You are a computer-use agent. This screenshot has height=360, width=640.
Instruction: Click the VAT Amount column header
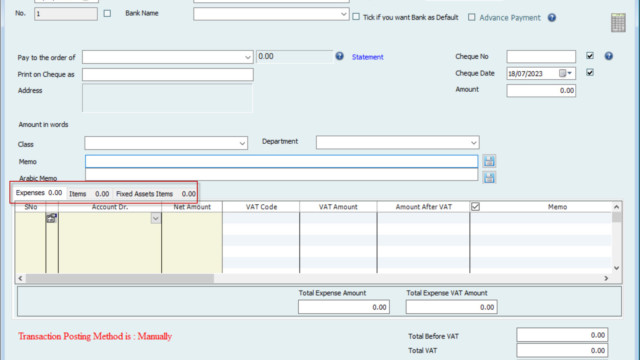(338, 207)
